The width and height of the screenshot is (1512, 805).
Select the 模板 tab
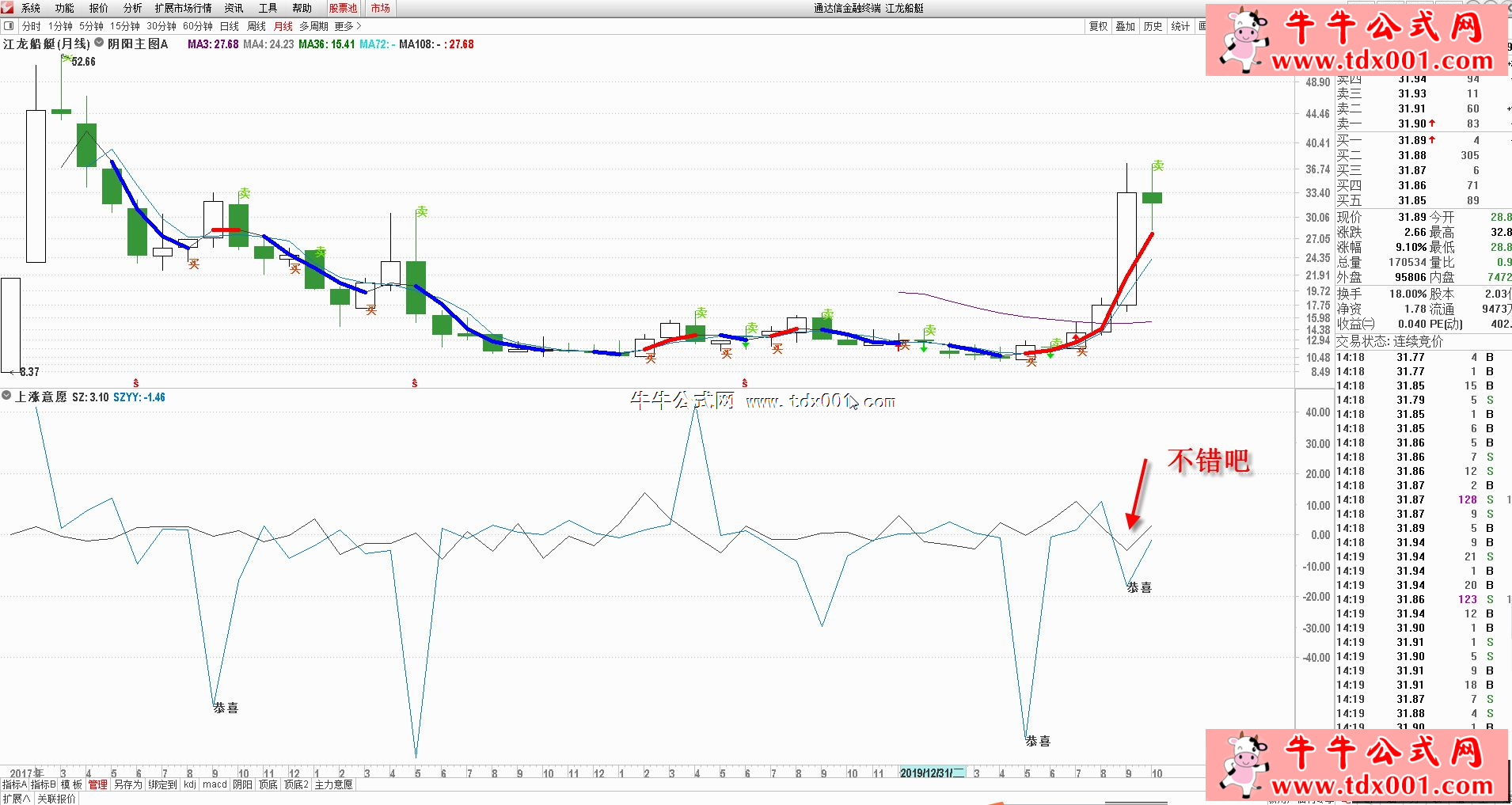(71, 784)
